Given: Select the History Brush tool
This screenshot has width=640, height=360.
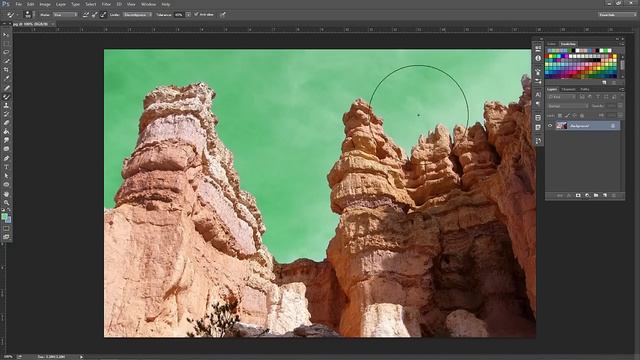Looking at the screenshot, I should coord(6,114).
